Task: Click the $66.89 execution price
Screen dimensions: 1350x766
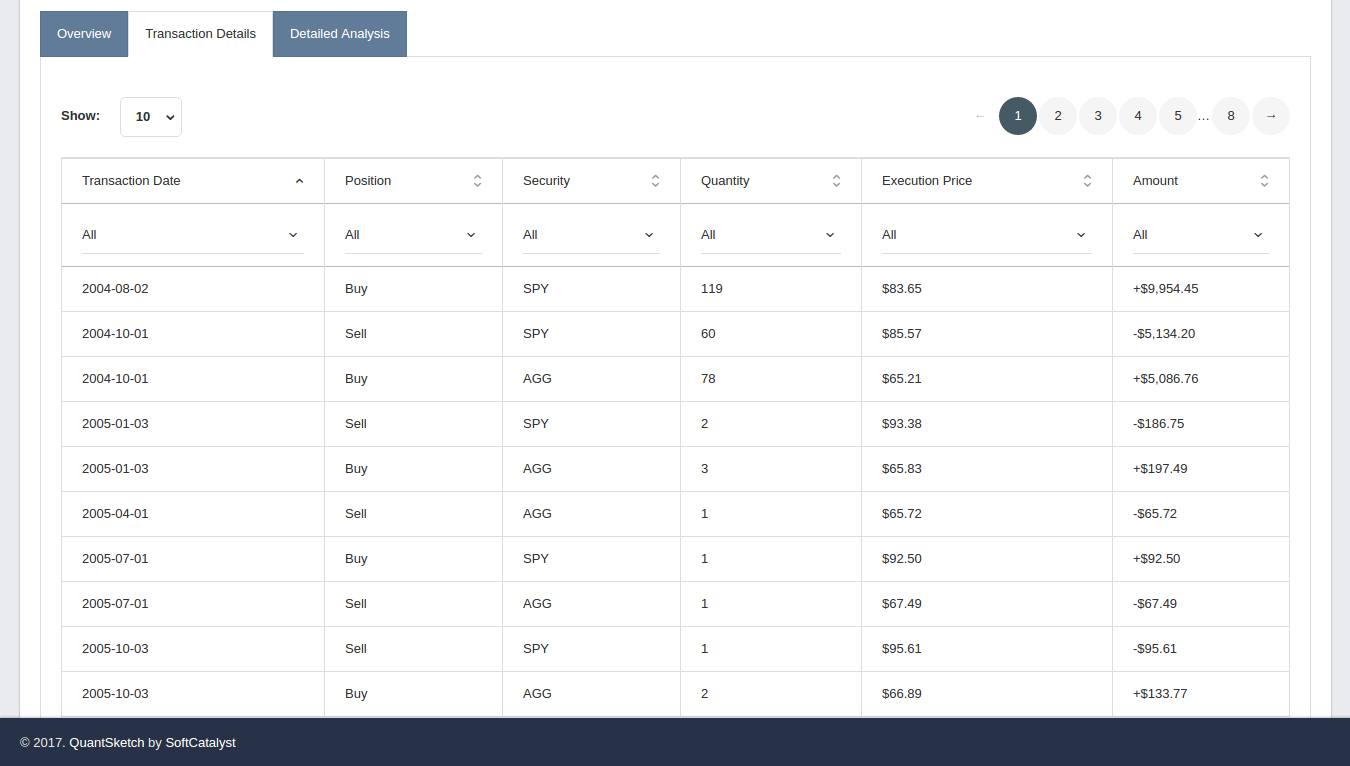Action: [902, 694]
